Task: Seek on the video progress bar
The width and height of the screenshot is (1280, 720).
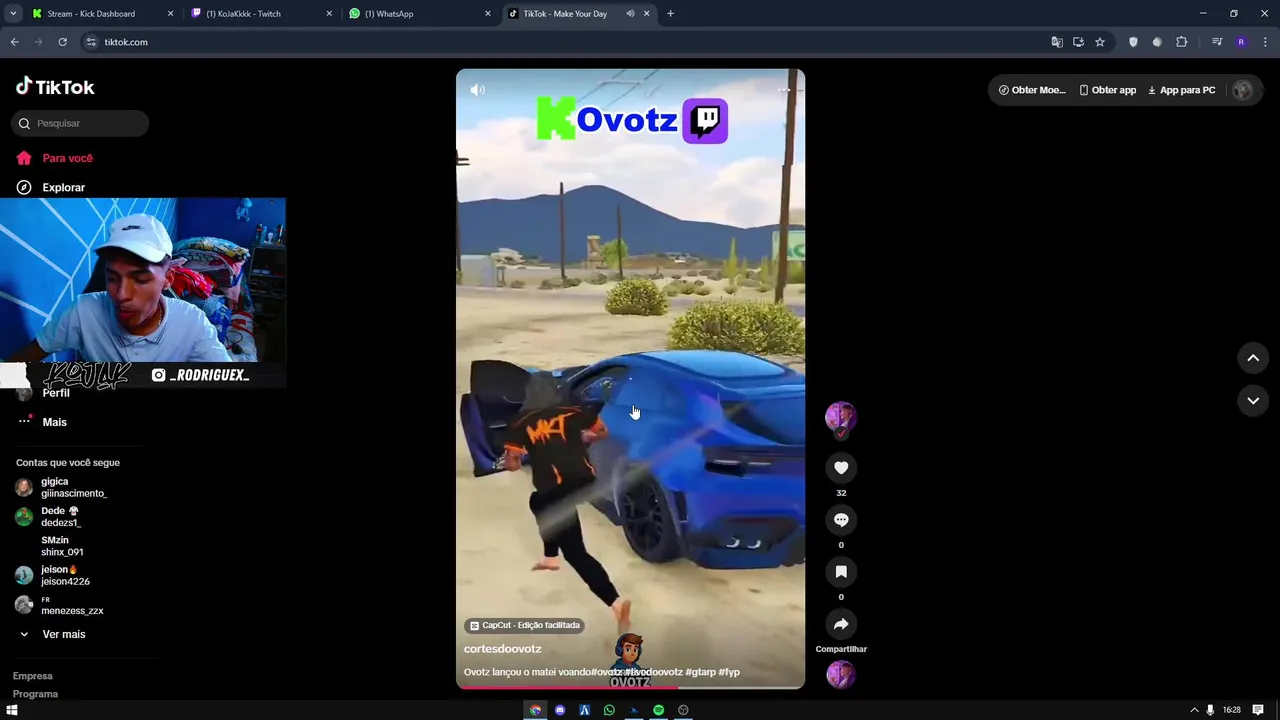Action: 630,687
